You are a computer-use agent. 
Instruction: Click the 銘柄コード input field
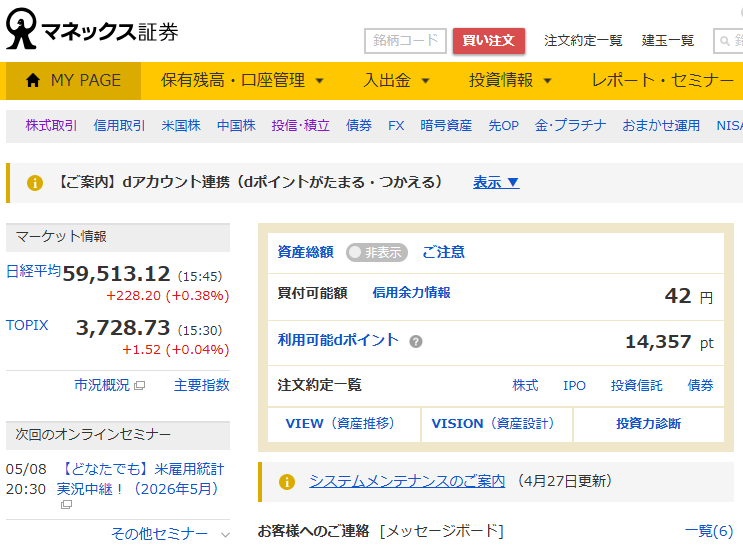click(x=405, y=41)
